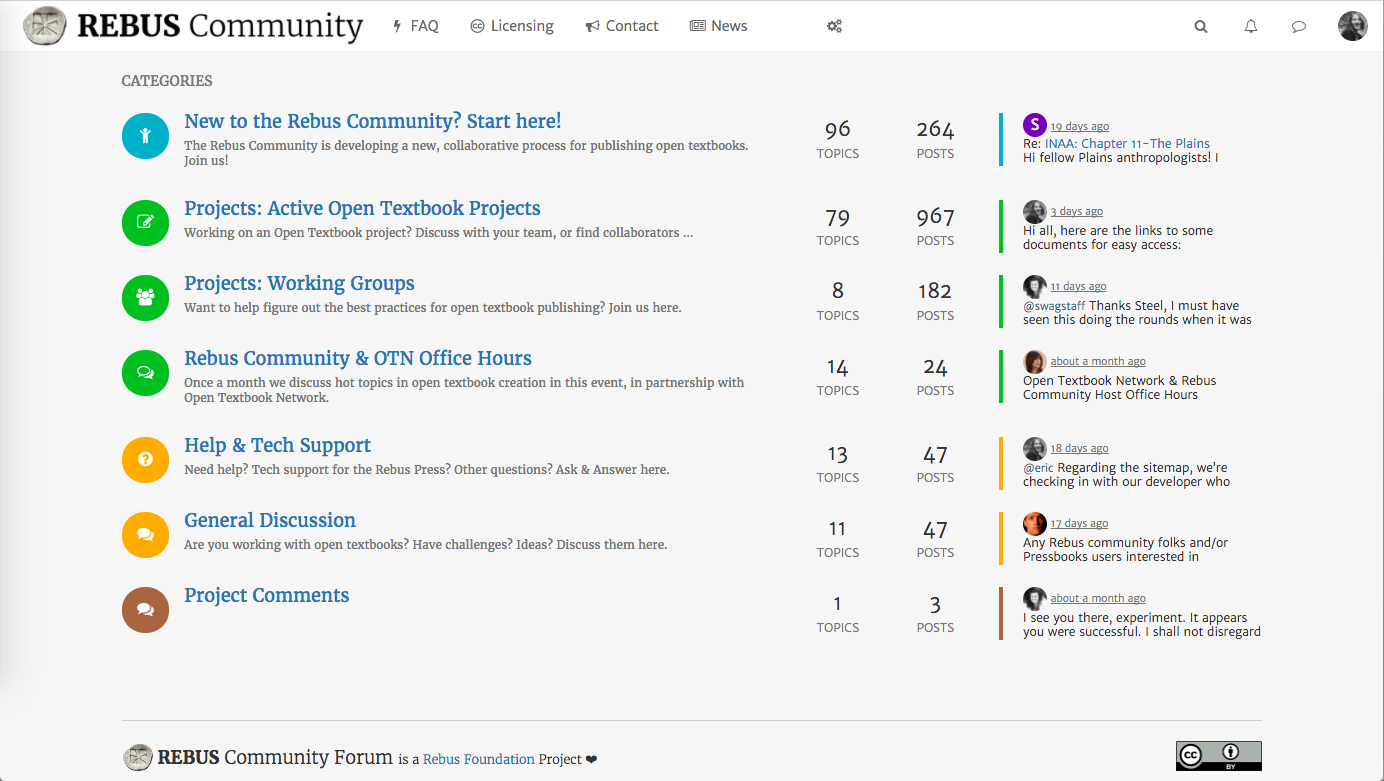Click the '182' posts count
This screenshot has width=1384, height=781.
935,291
